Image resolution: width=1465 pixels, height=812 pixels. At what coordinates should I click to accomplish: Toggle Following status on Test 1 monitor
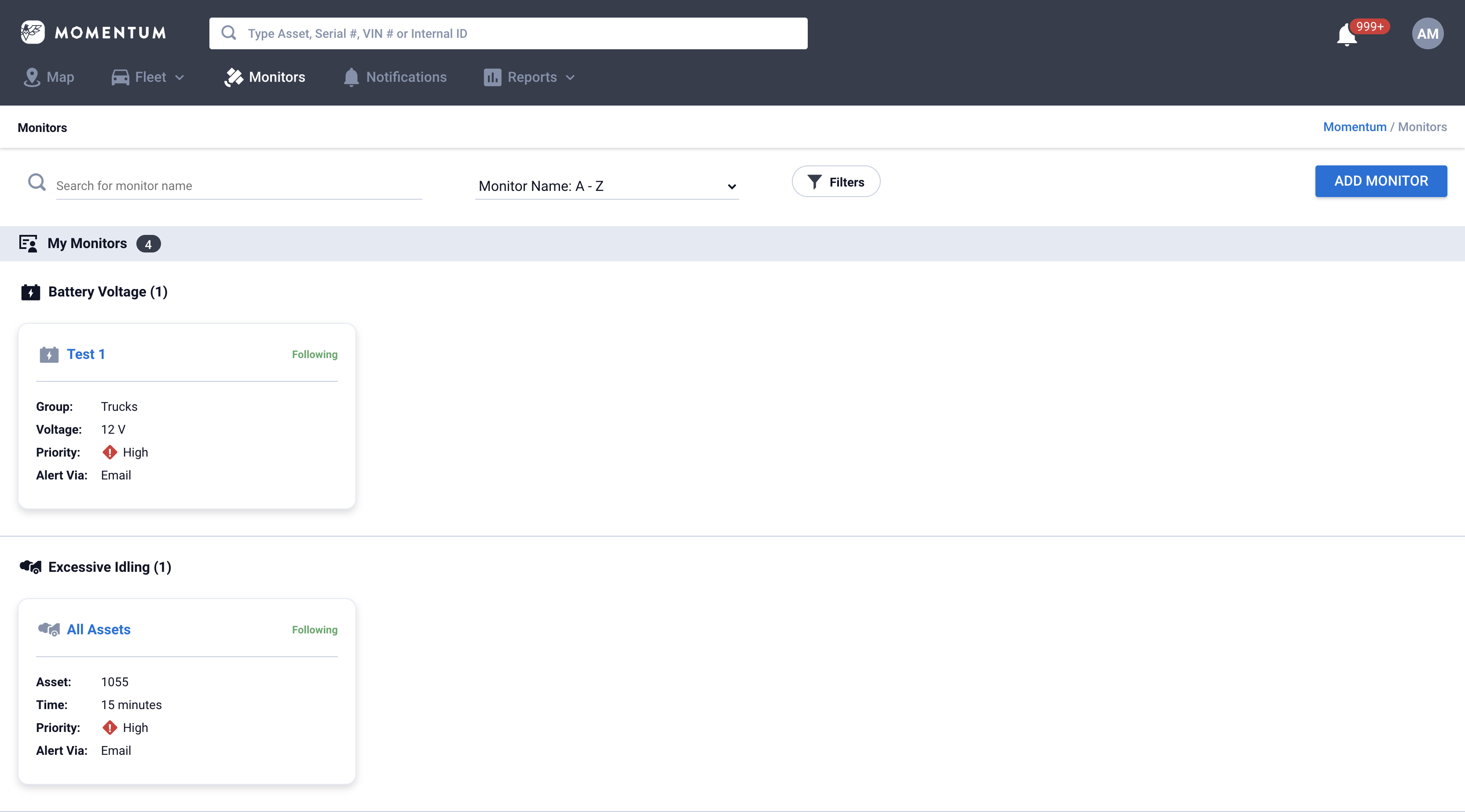315,354
